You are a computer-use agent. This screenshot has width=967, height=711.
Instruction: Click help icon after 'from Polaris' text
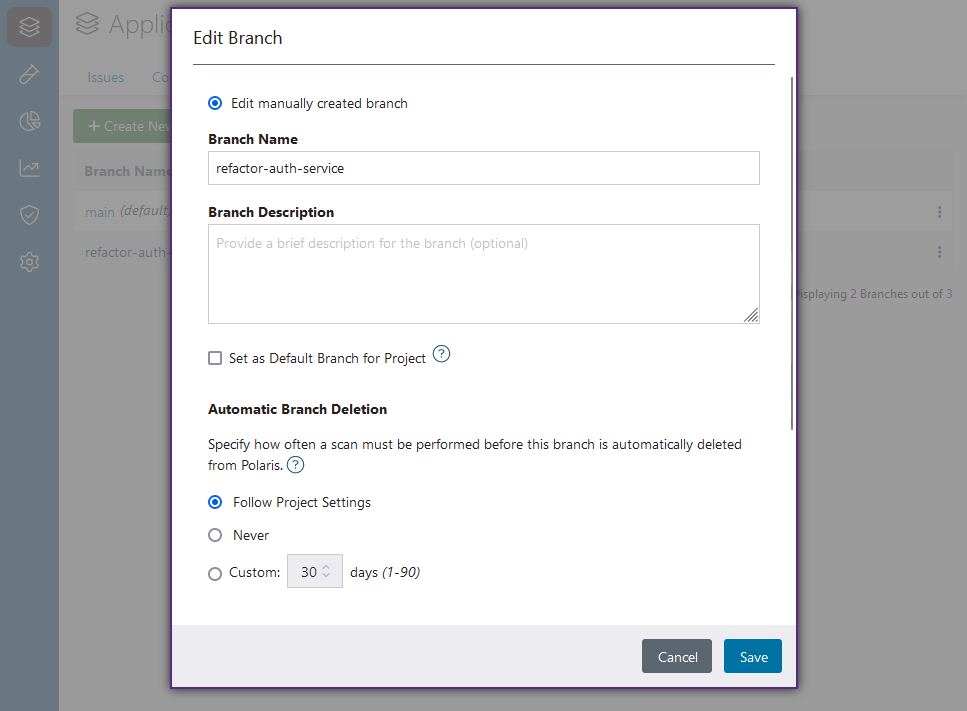[296, 465]
